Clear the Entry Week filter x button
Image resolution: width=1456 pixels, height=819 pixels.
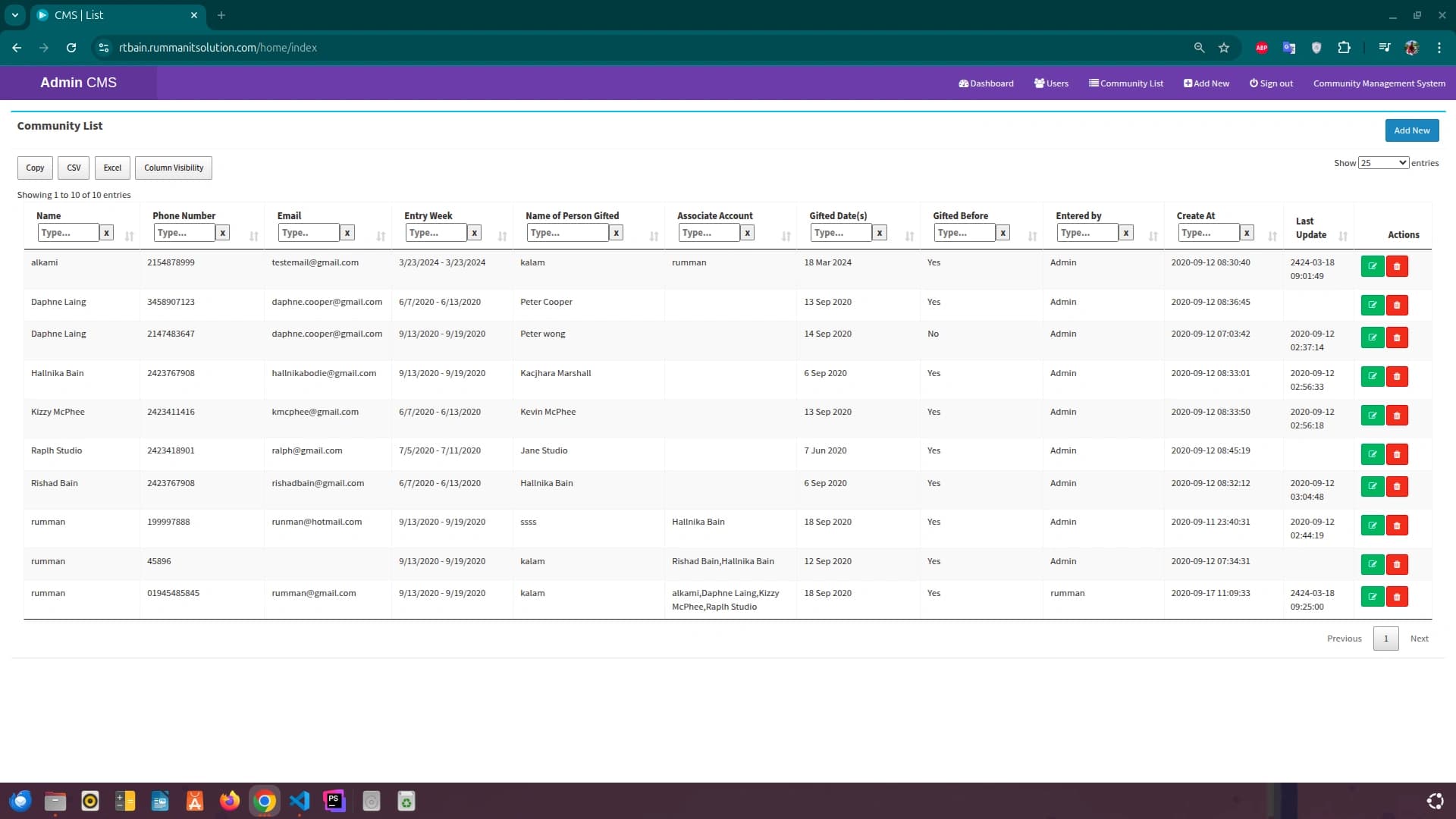pyautogui.click(x=475, y=233)
